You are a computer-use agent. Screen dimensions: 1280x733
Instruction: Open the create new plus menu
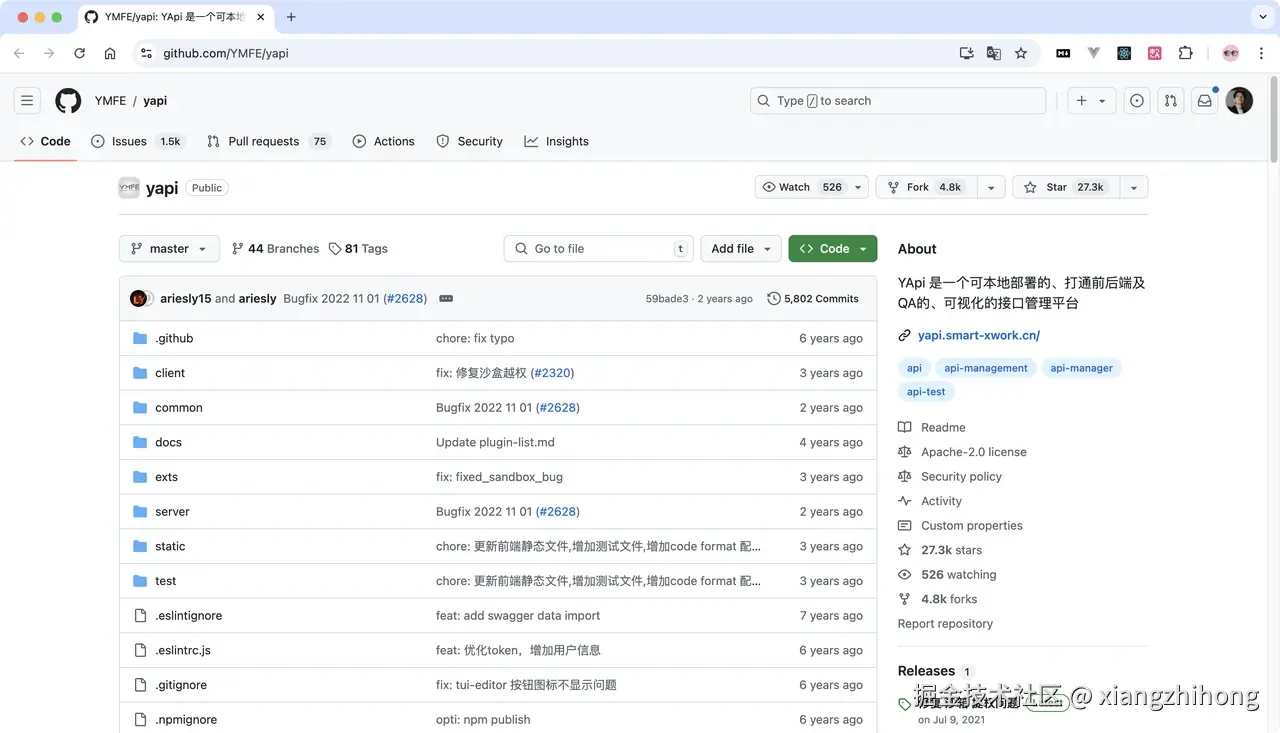[1091, 101]
